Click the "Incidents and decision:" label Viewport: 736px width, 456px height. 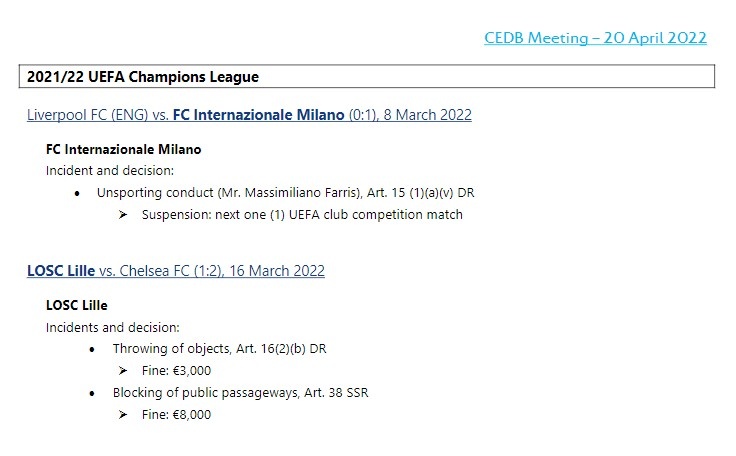(113, 327)
